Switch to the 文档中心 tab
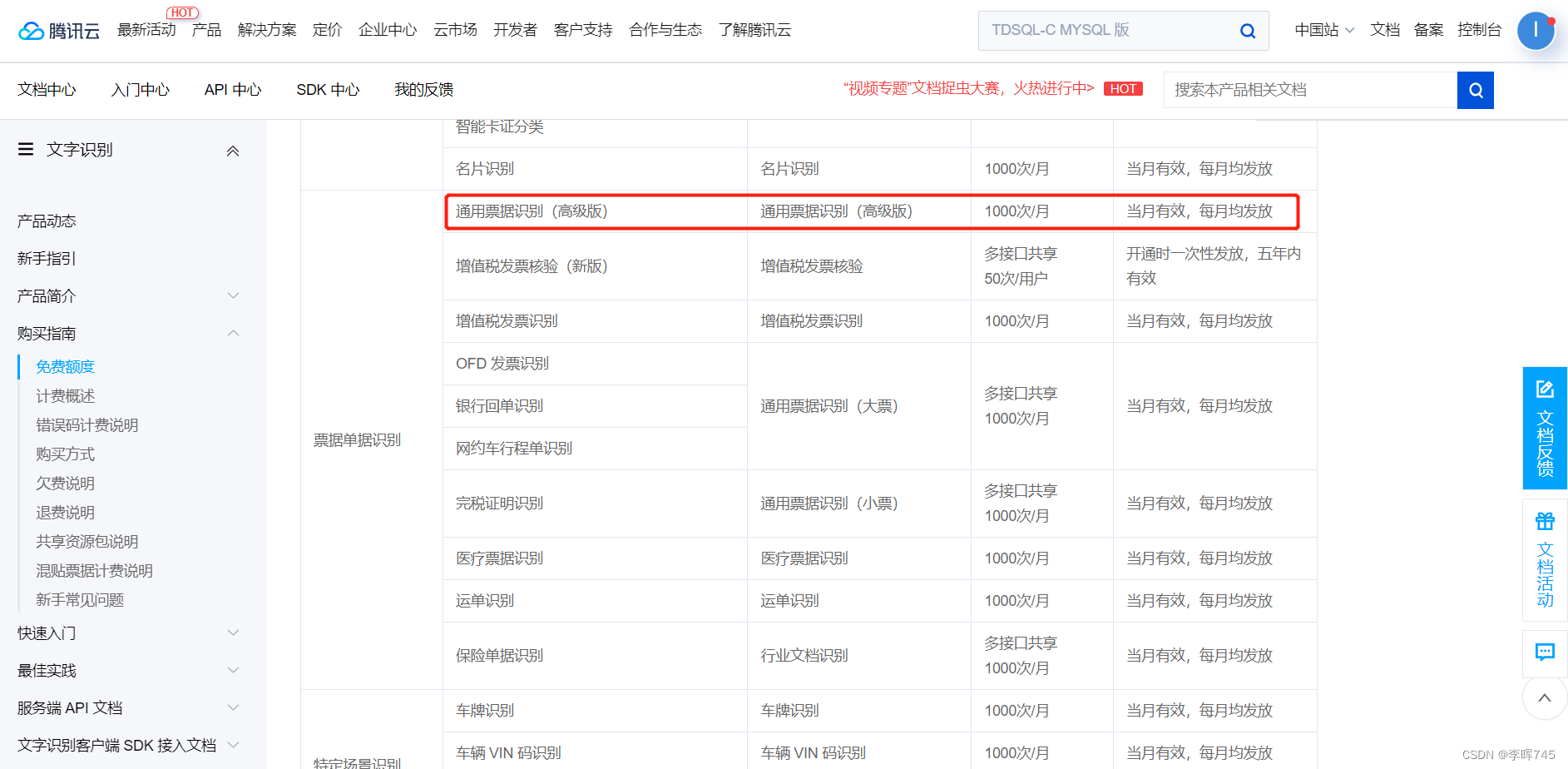The image size is (1568, 769). point(47,90)
